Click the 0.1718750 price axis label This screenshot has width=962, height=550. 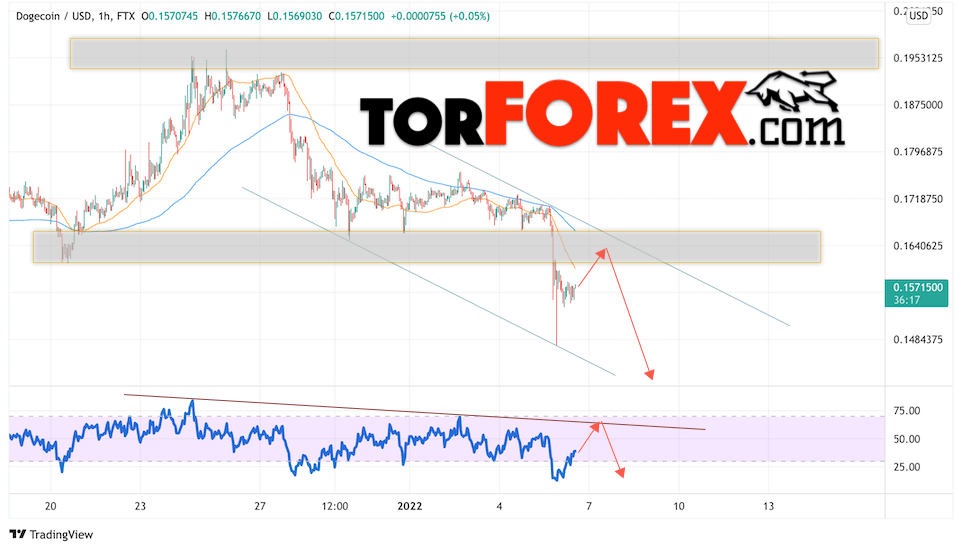[x=918, y=199]
